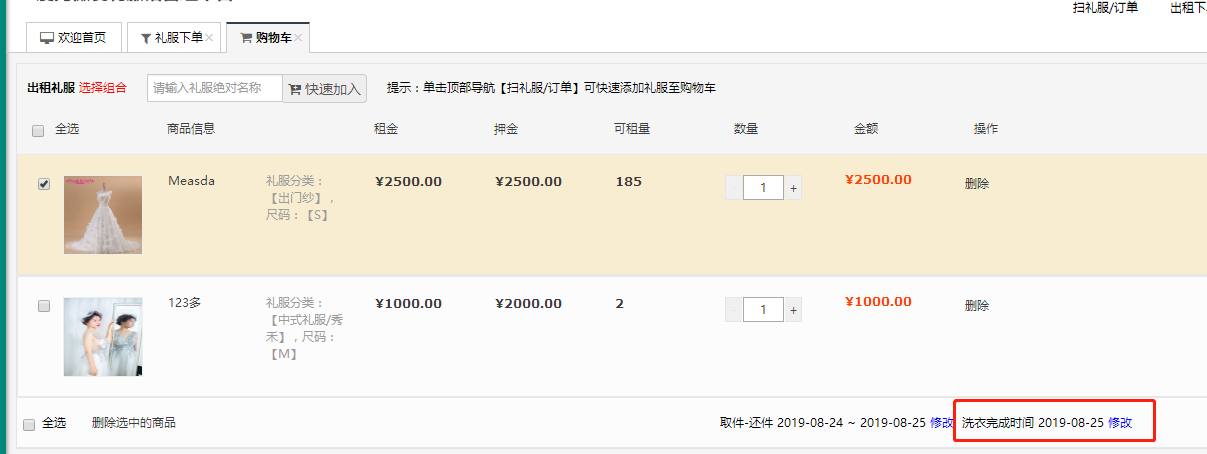This screenshot has width=1207, height=454.
Task: Open the Measda wedding dress thumbnail
Action: [103, 215]
